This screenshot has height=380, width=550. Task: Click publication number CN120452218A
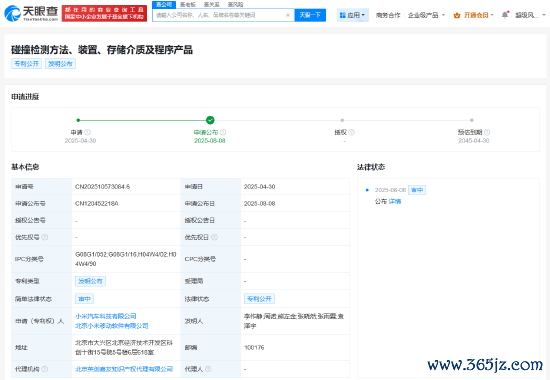point(97,204)
